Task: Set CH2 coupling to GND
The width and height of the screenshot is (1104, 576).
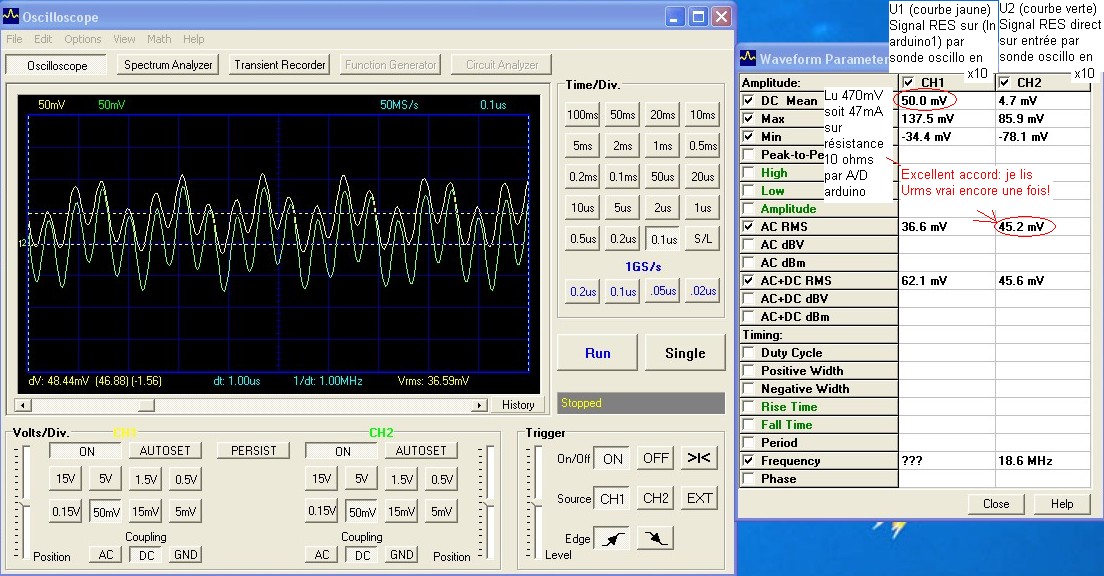Action: pos(401,555)
